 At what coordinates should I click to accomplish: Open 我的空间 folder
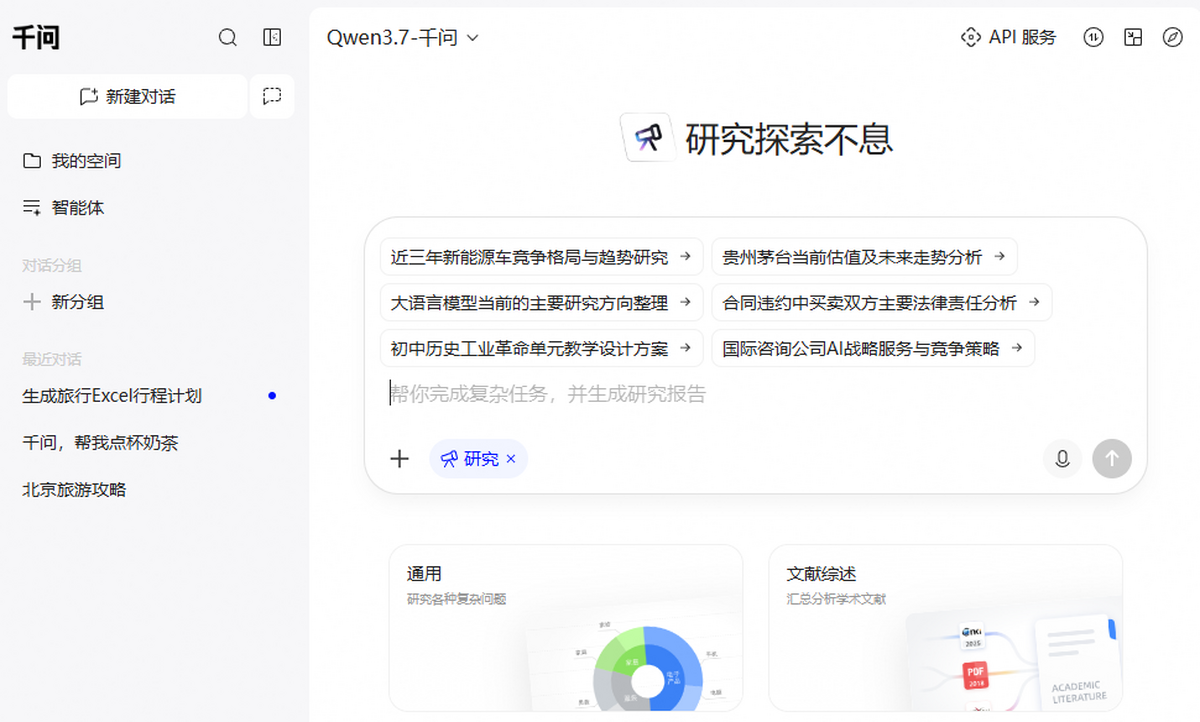pos(72,161)
